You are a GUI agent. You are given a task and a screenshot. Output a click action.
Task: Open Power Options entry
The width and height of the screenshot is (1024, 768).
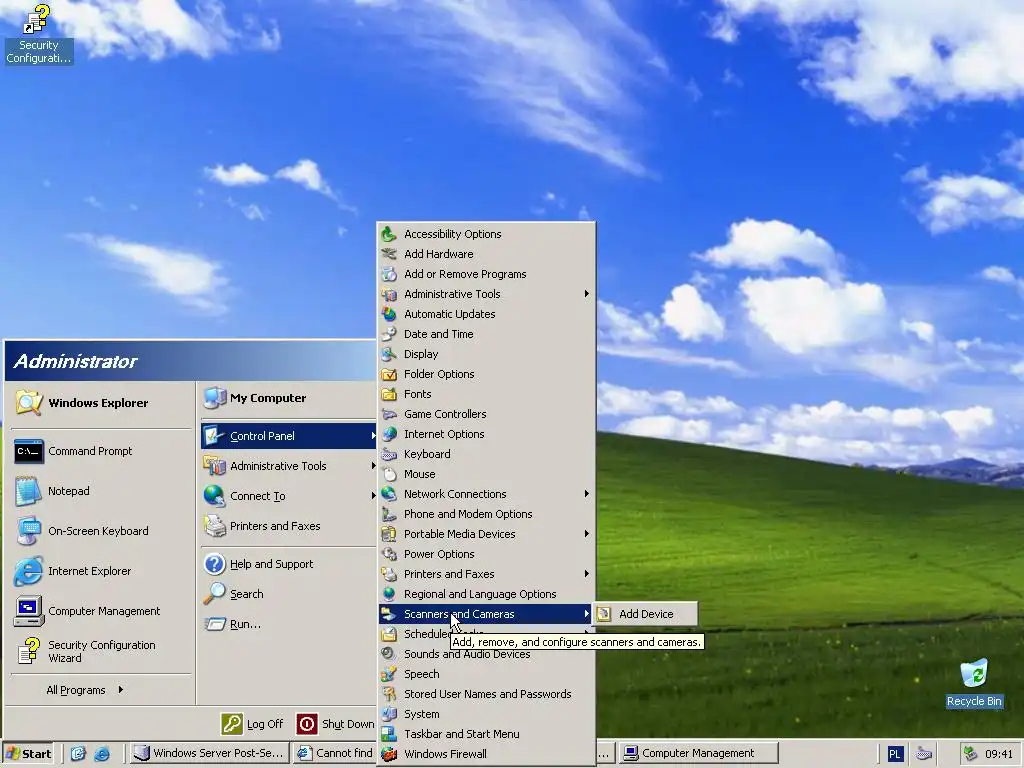pyautogui.click(x=487, y=554)
